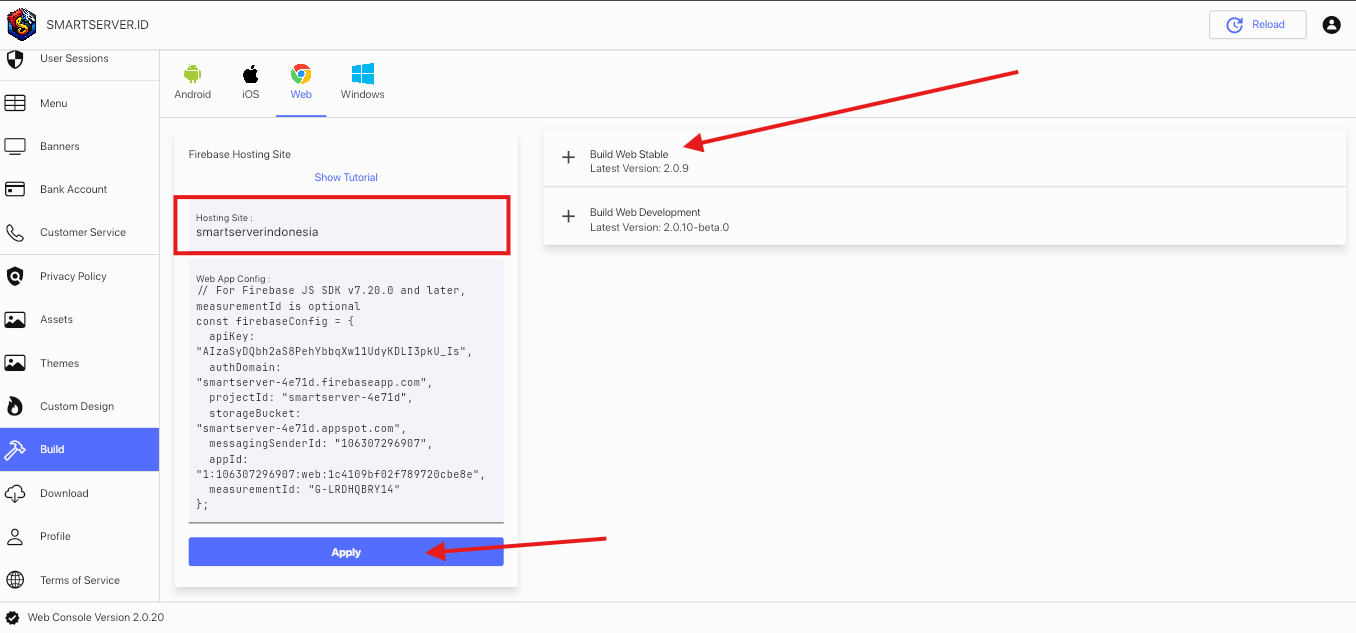Click the Terms of Service globe icon
The width and height of the screenshot is (1356, 633).
[x=15, y=580]
